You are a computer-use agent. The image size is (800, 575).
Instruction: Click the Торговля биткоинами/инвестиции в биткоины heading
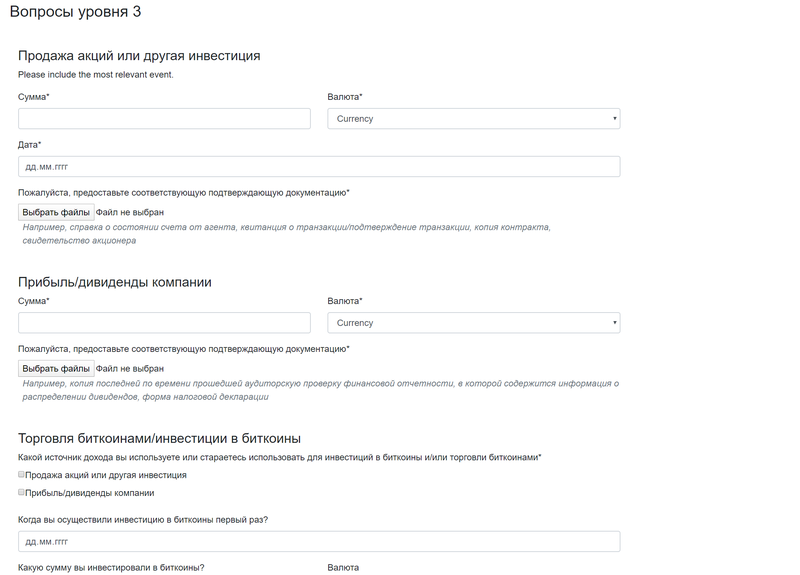pos(159,438)
